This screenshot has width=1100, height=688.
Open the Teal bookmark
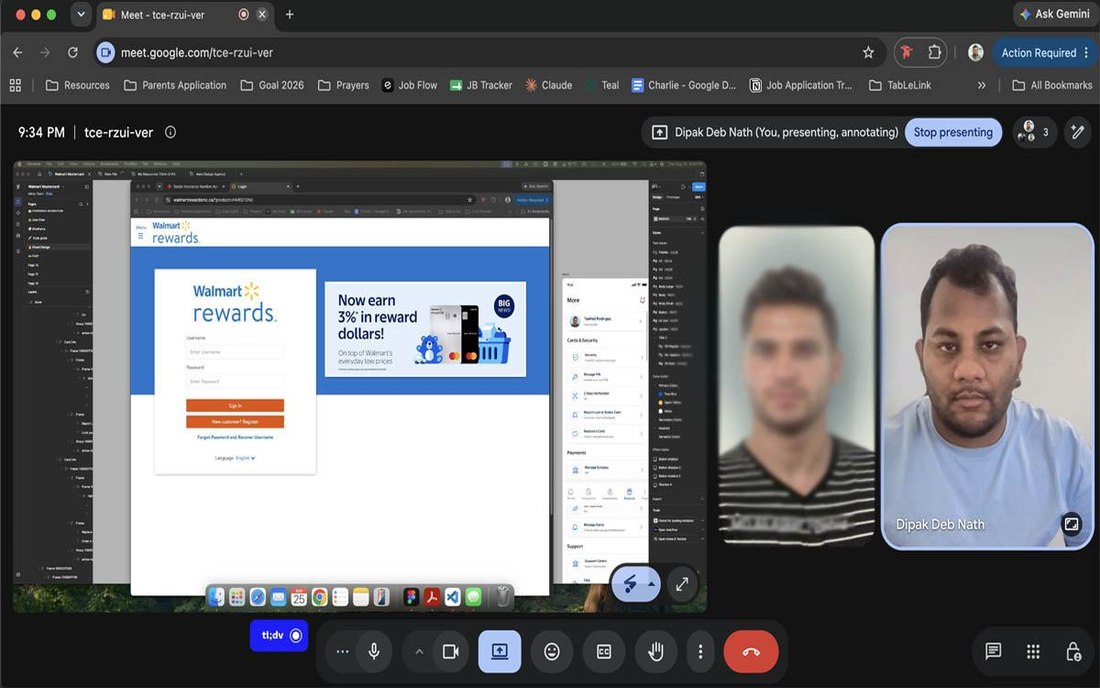(x=602, y=86)
